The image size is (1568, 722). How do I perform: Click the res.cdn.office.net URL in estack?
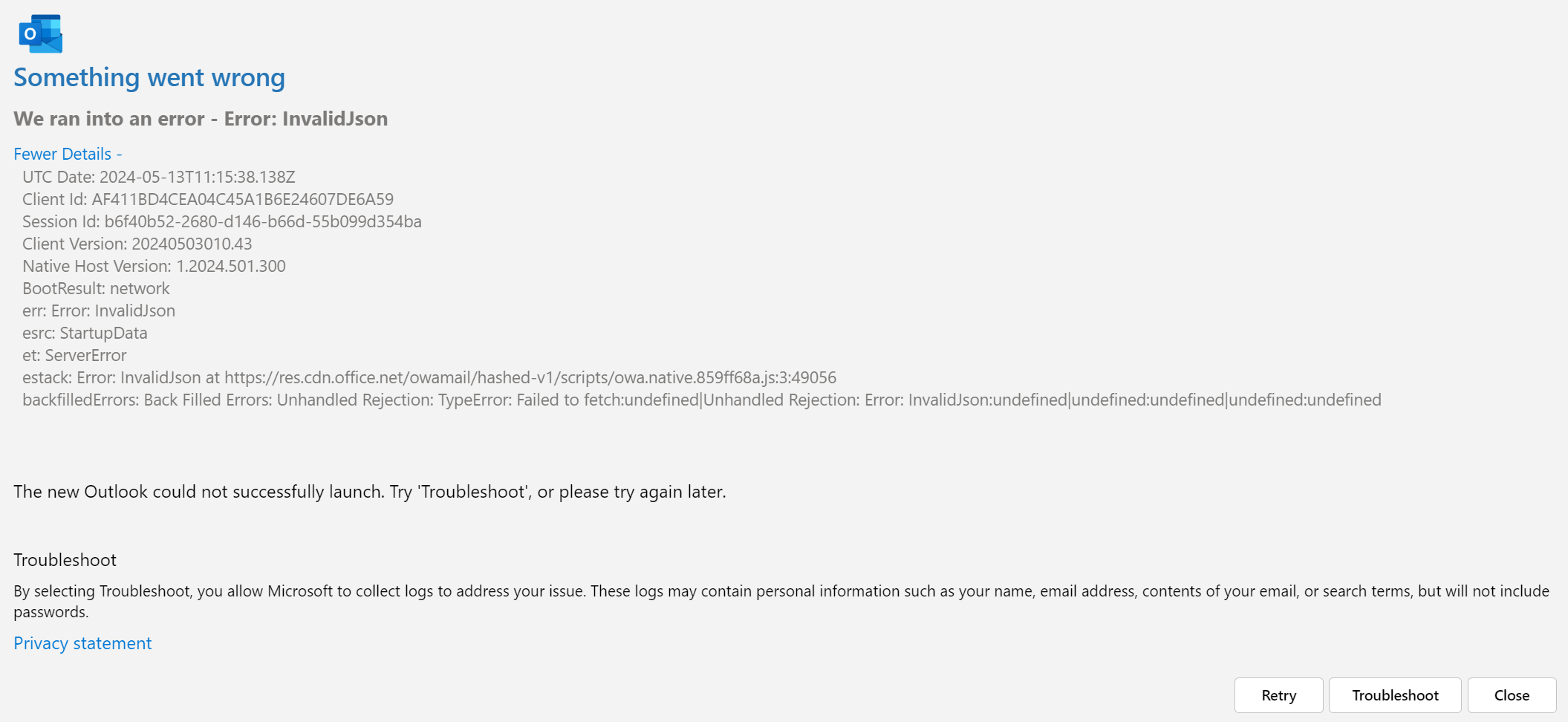(x=530, y=377)
